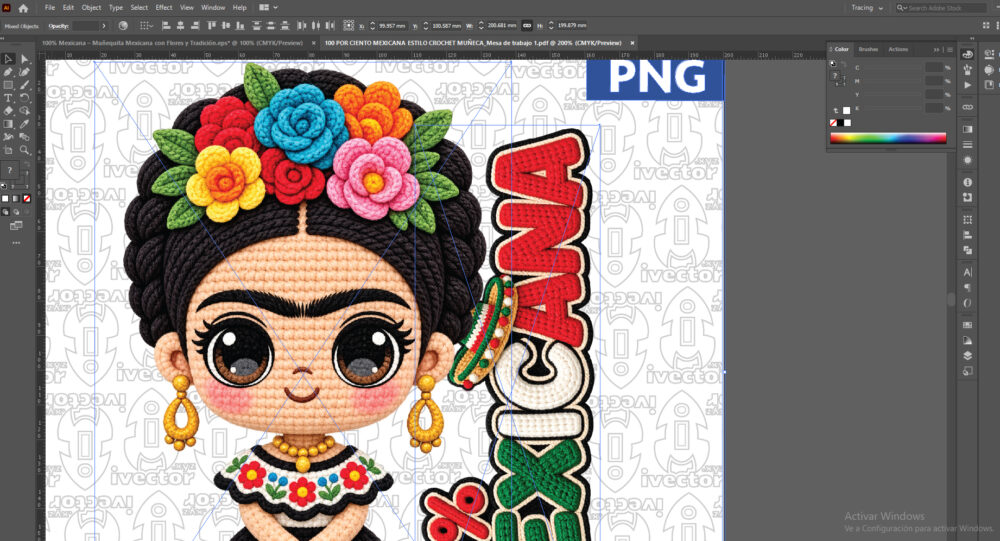Image resolution: width=1000 pixels, height=541 pixels.
Task: Select the Direct Selection tool
Action: [24, 59]
